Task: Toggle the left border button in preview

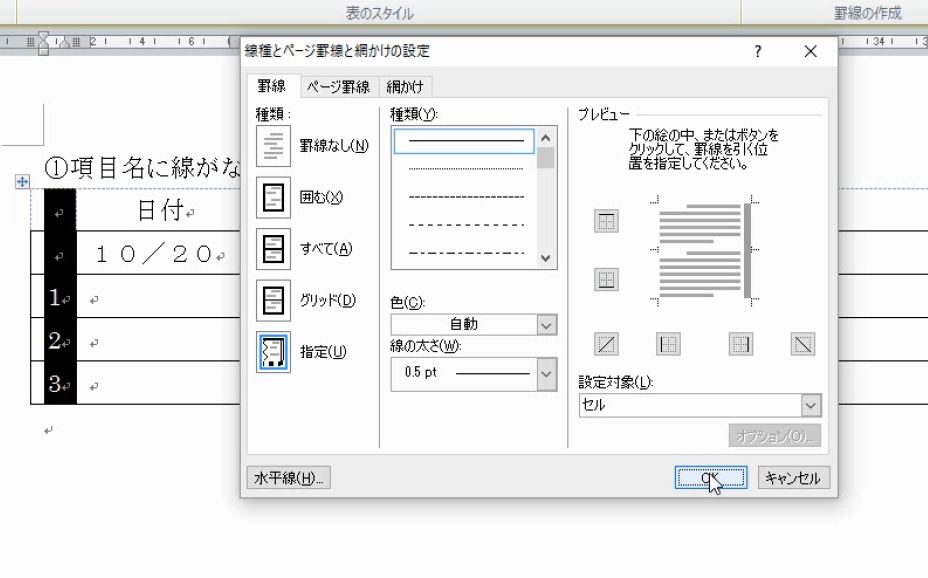Action: pyautogui.click(x=668, y=344)
